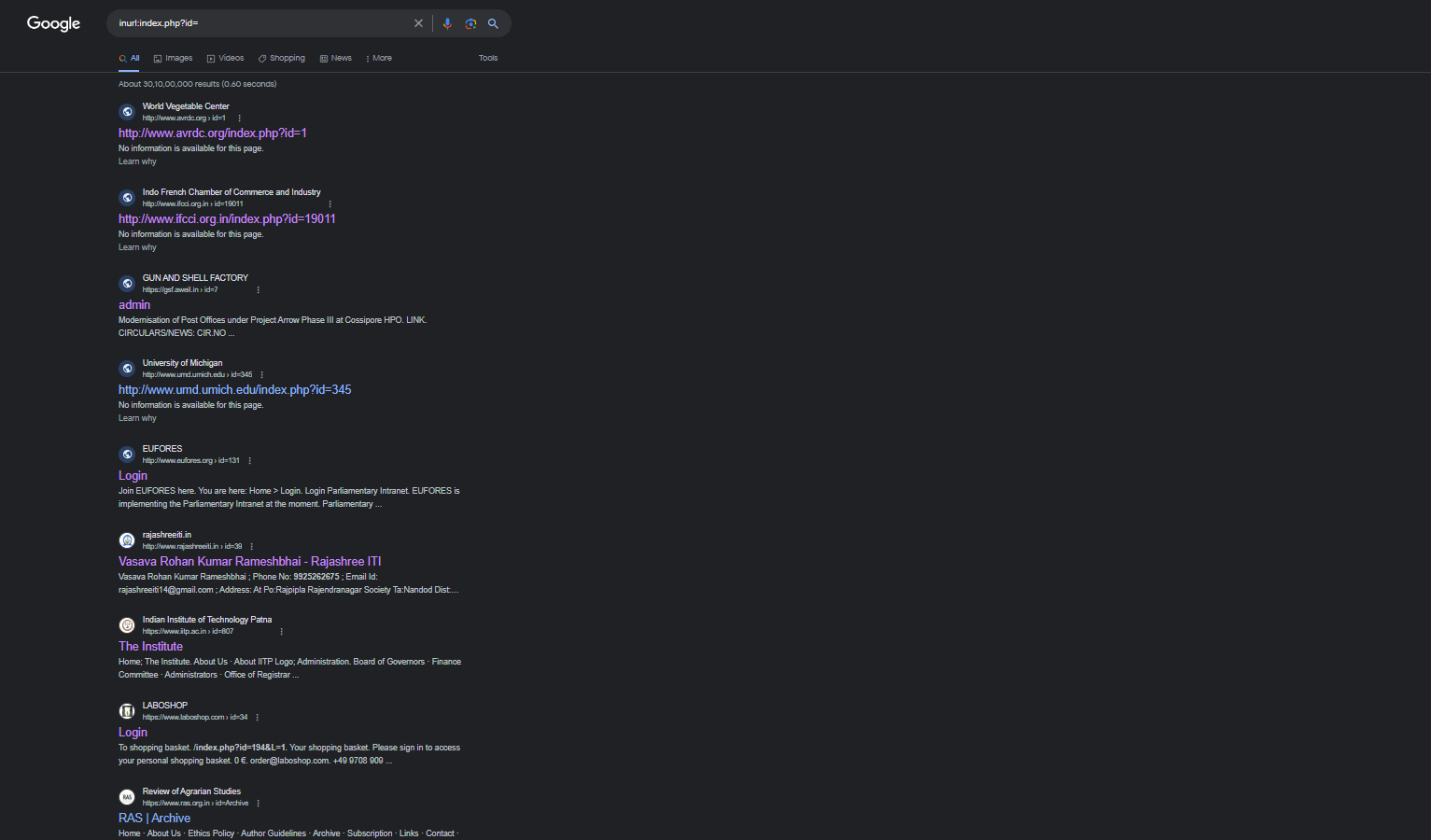1431x840 pixels.
Task: Click the Google logo
Action: [53, 23]
